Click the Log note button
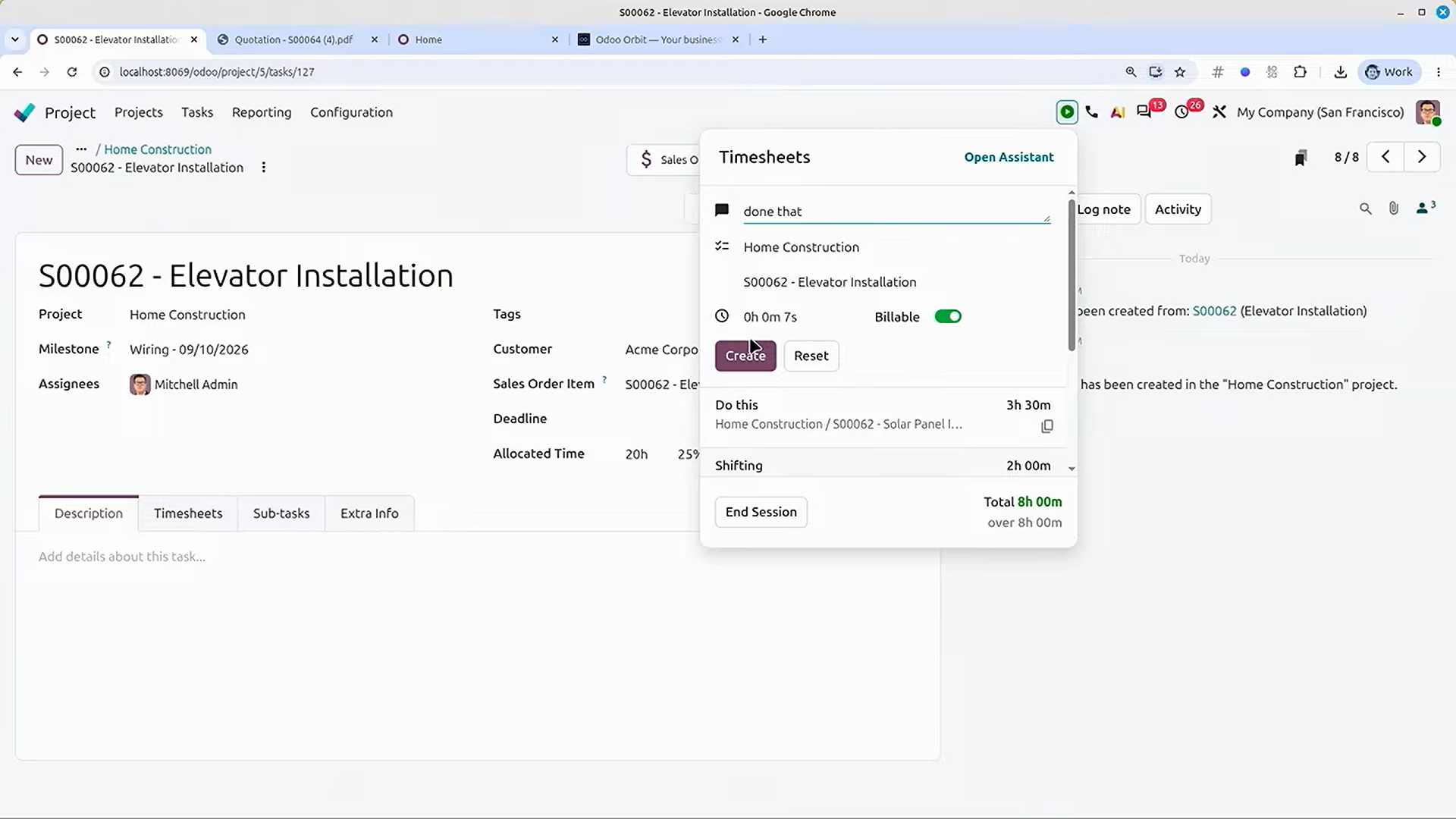Viewport: 1456px width, 819px height. [x=1103, y=209]
